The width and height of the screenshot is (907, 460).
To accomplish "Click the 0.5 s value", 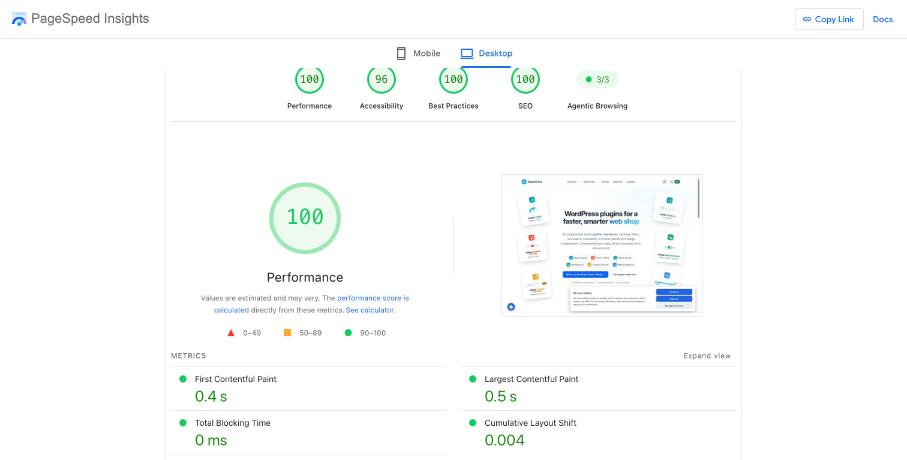I will [x=501, y=396].
